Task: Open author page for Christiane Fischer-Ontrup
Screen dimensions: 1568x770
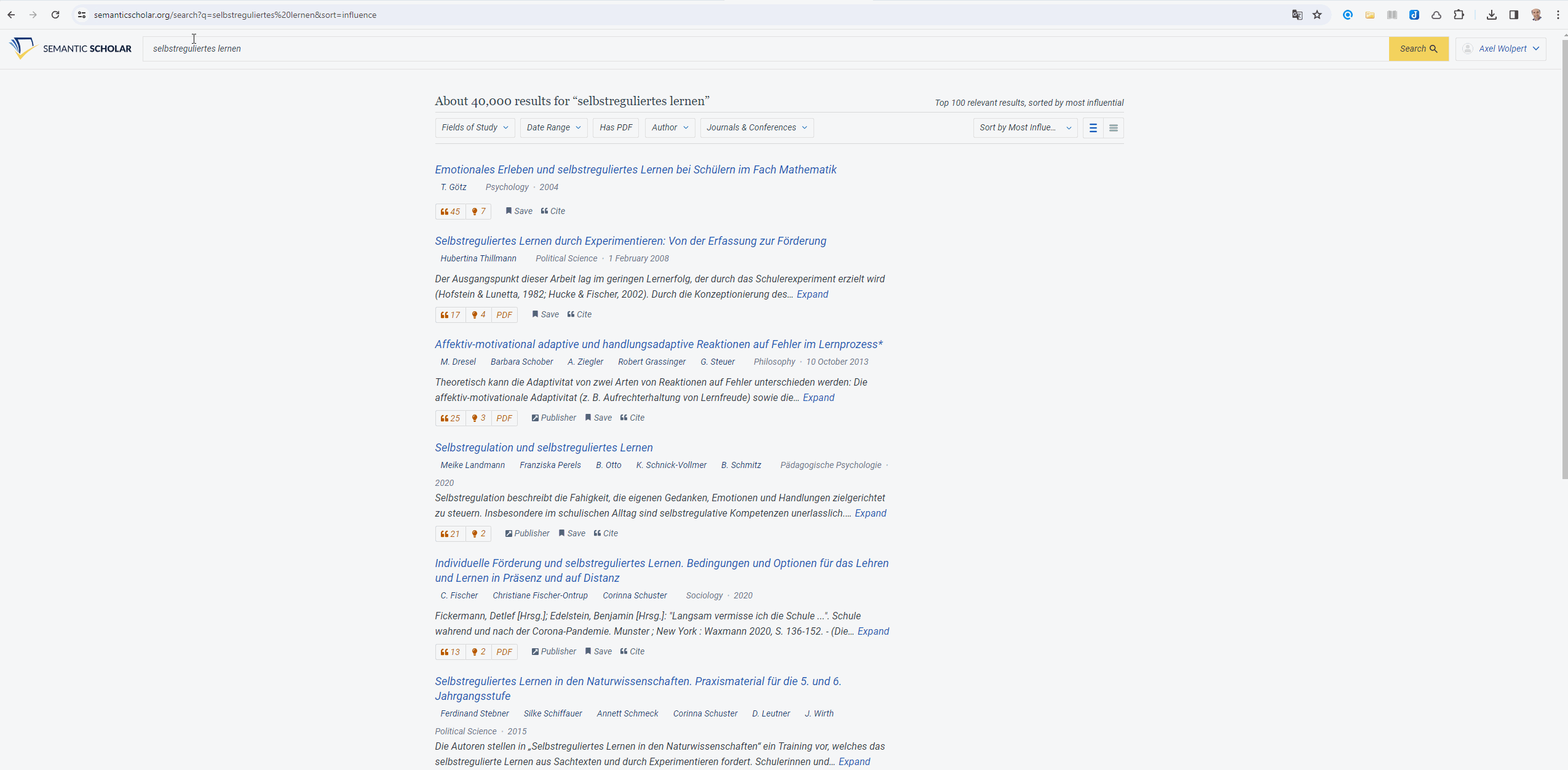Action: click(540, 595)
